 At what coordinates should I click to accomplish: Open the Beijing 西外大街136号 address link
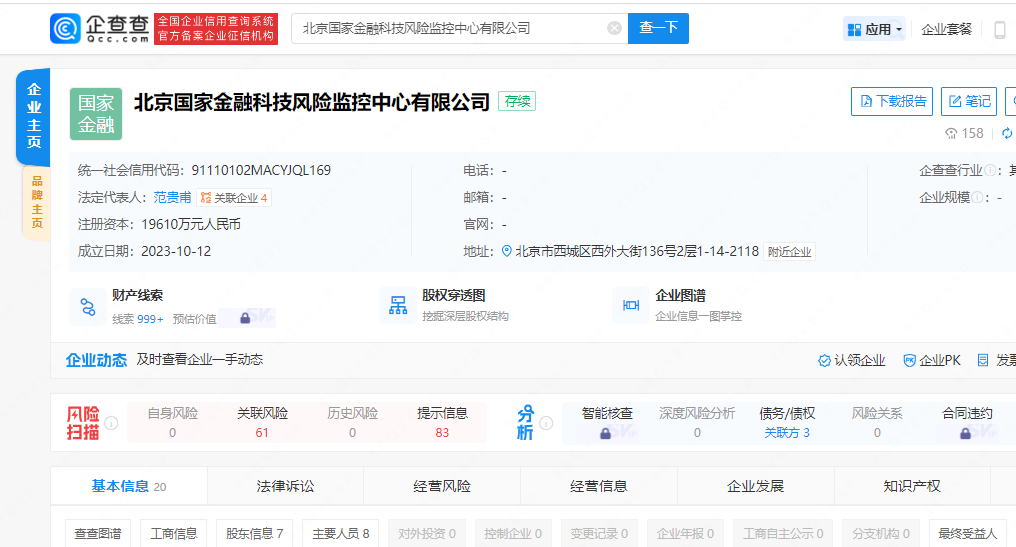637,251
